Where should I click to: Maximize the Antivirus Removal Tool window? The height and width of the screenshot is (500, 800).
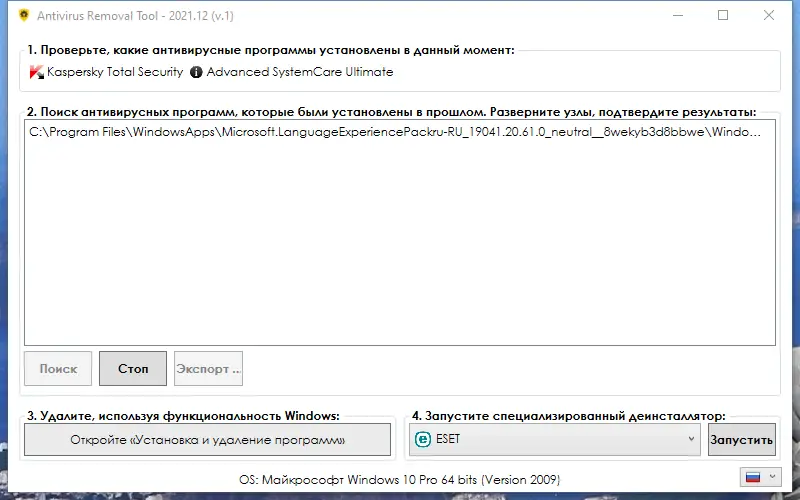(x=723, y=15)
